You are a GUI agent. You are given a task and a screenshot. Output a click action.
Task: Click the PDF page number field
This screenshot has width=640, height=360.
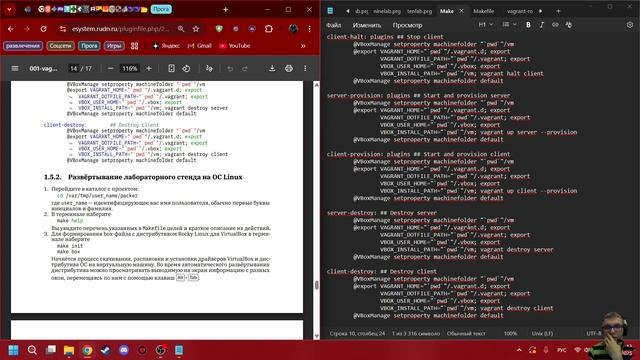click(x=73, y=69)
